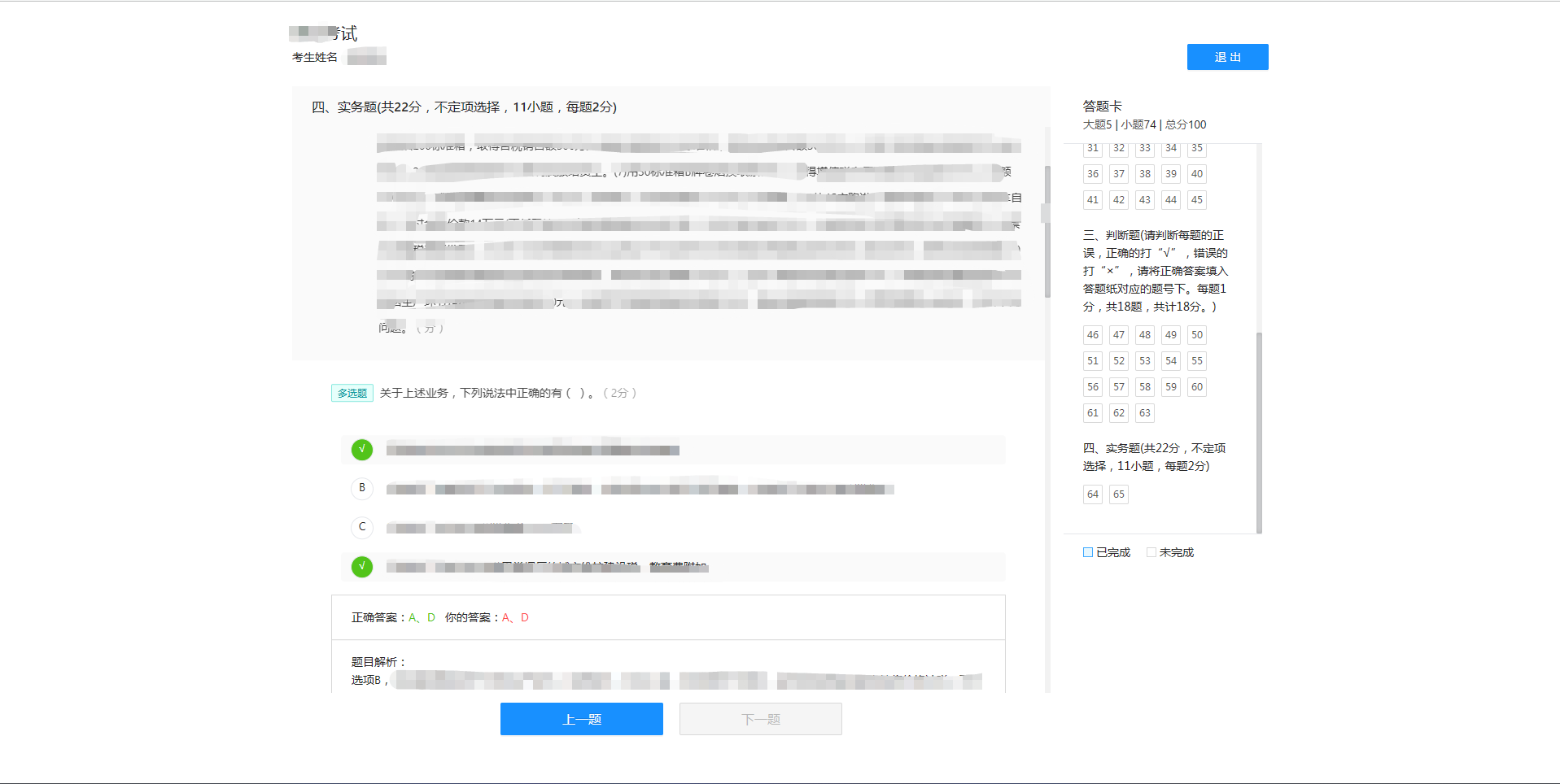Image resolution: width=1560 pixels, height=784 pixels.
Task: Choose question 60 box
Action: [1197, 387]
